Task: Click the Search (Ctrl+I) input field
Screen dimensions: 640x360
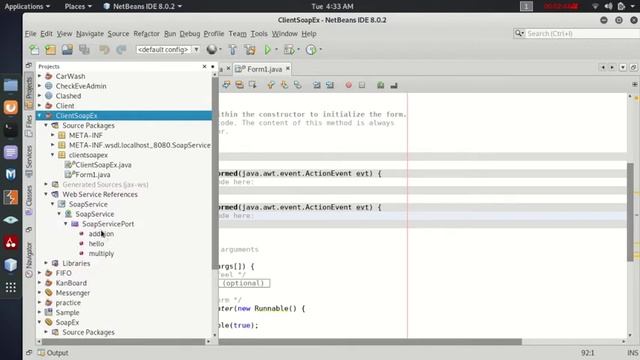Action: tap(581, 33)
